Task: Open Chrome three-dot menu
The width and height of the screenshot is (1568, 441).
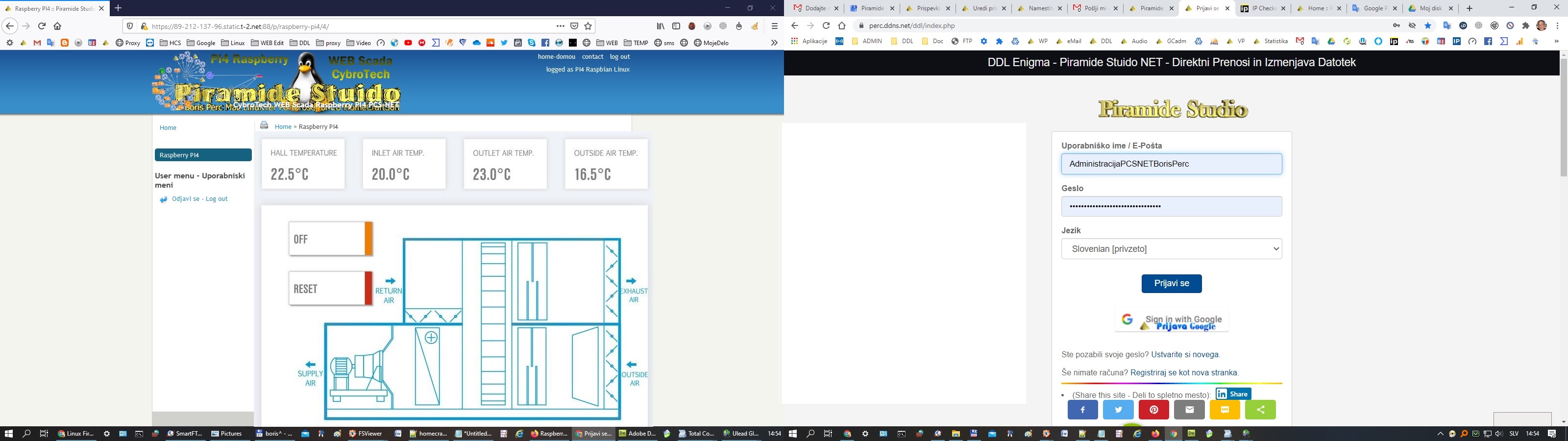Action: 1558,25
